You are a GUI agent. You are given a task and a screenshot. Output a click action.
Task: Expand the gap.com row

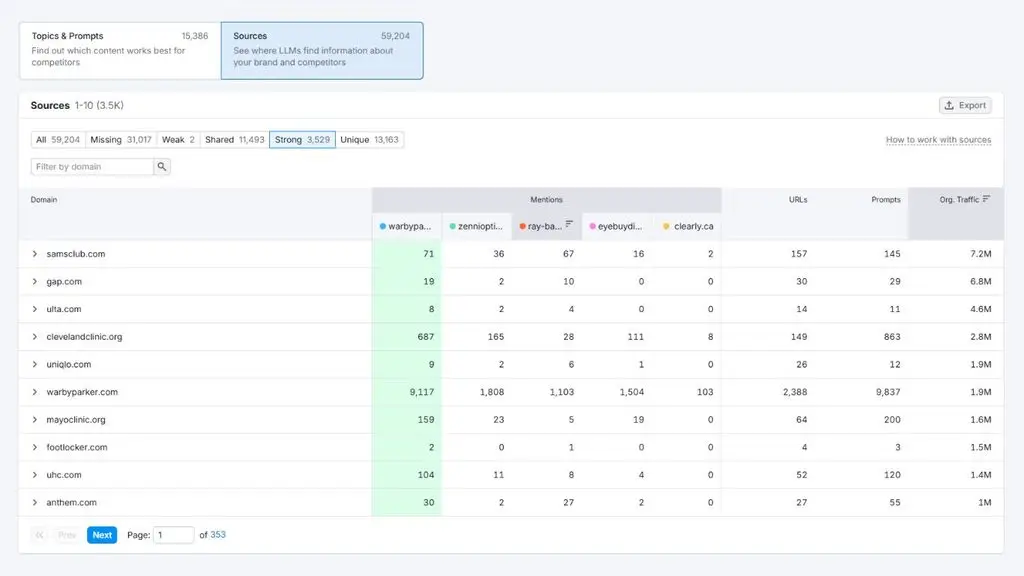tap(35, 281)
